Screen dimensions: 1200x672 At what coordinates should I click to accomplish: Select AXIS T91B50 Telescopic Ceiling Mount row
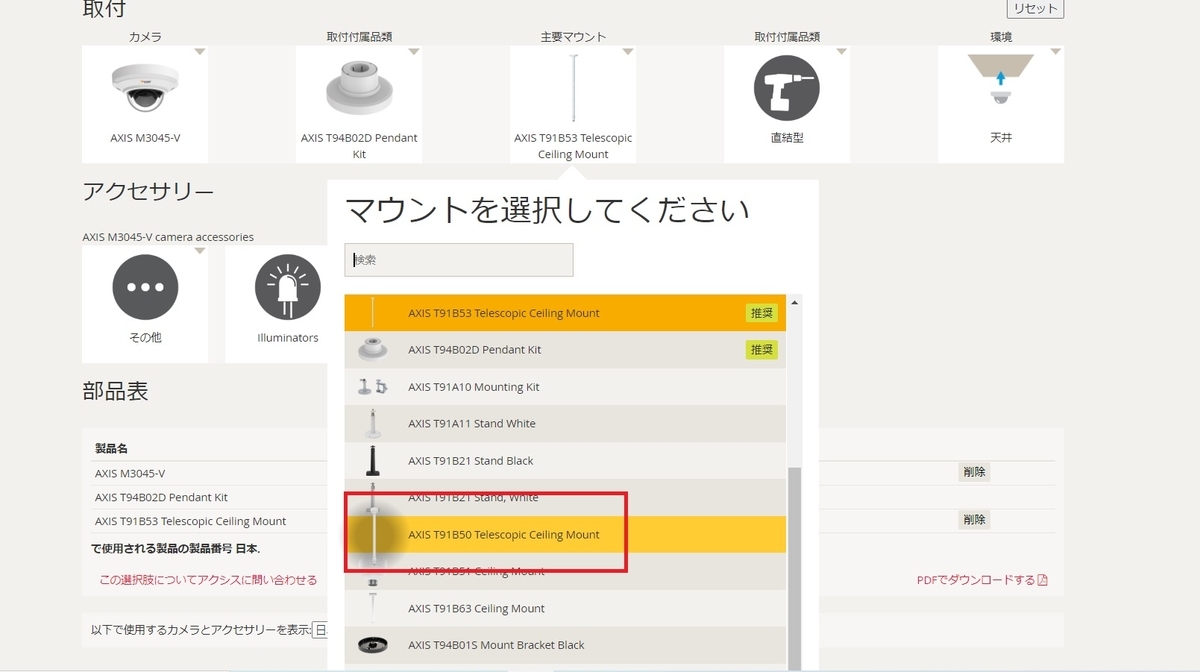click(565, 535)
